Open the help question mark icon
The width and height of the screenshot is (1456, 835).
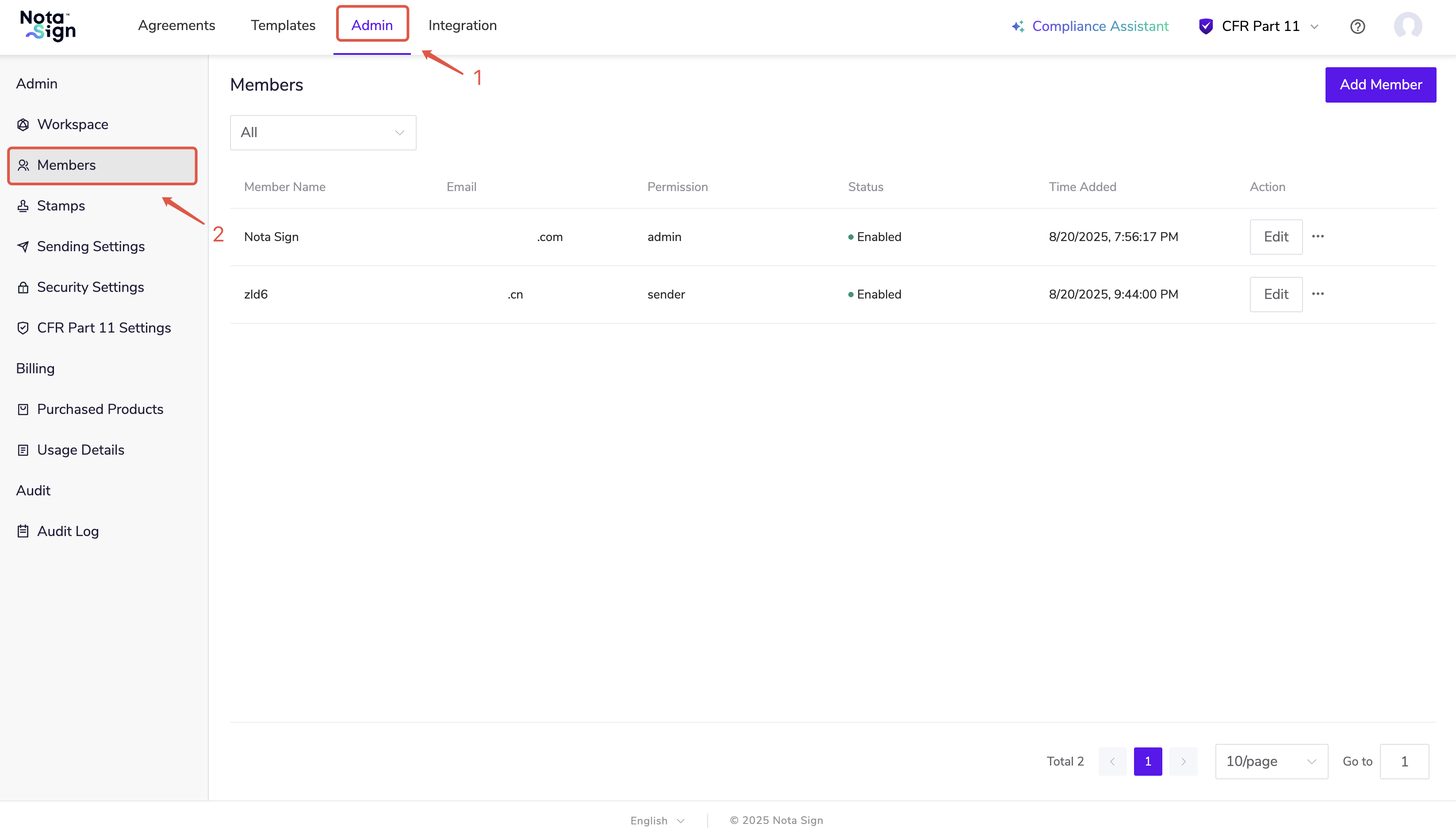point(1357,27)
